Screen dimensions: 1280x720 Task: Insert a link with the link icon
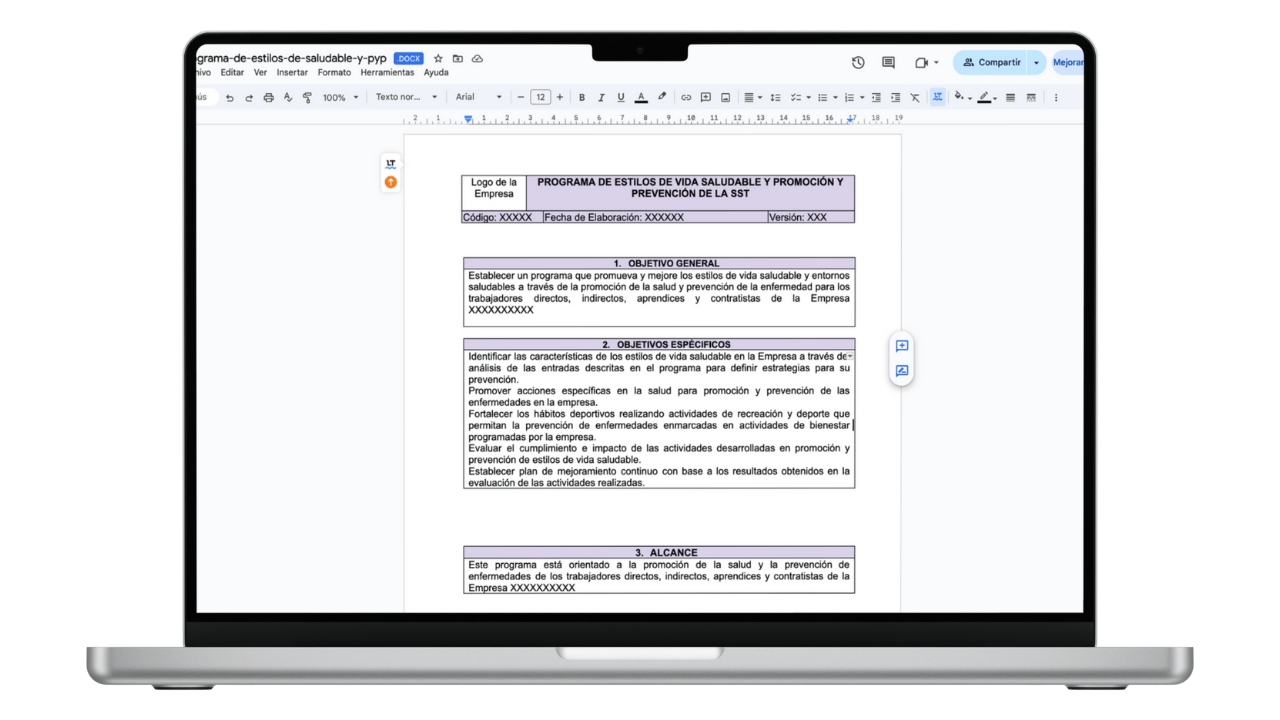coord(686,97)
